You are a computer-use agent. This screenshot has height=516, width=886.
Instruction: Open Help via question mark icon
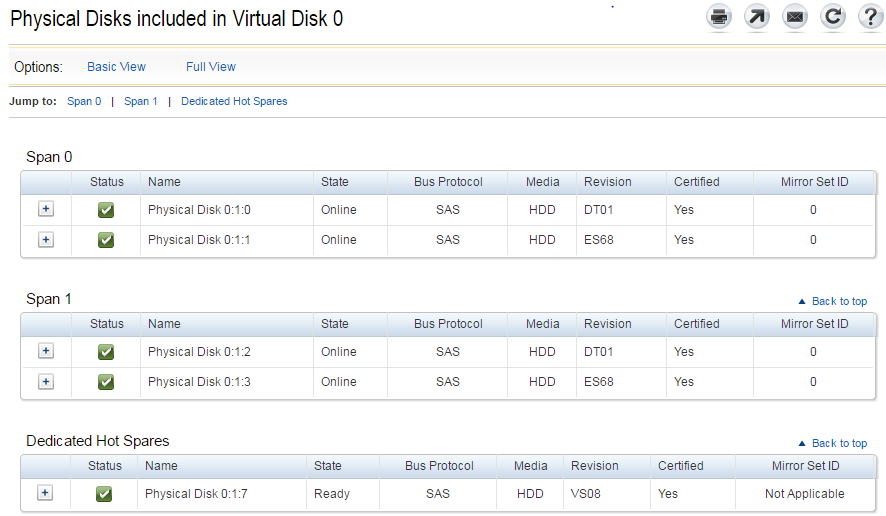pos(870,17)
